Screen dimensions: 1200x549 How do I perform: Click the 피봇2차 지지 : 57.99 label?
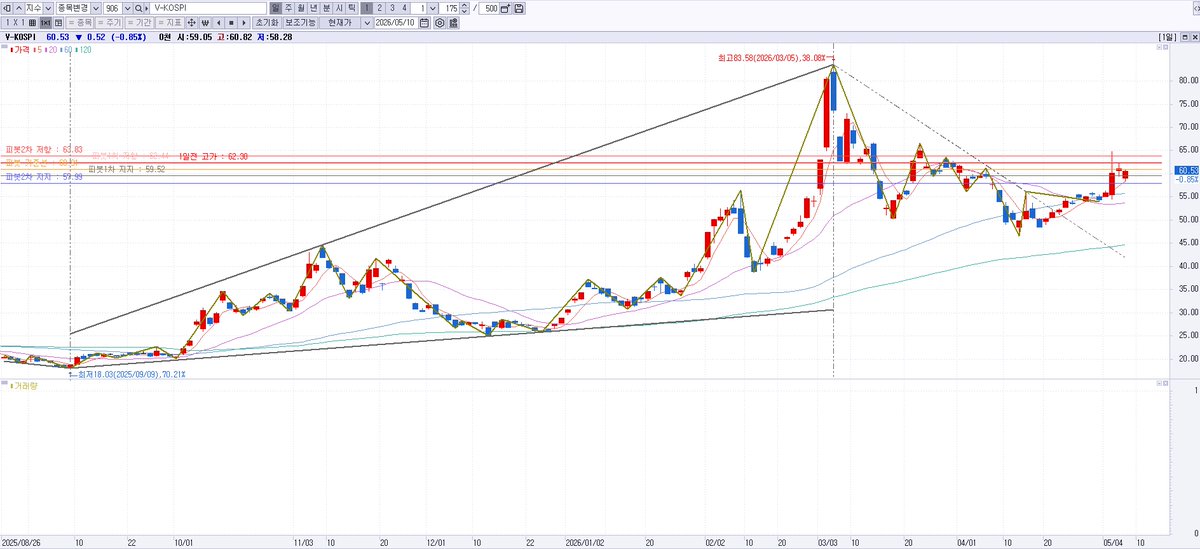43,177
